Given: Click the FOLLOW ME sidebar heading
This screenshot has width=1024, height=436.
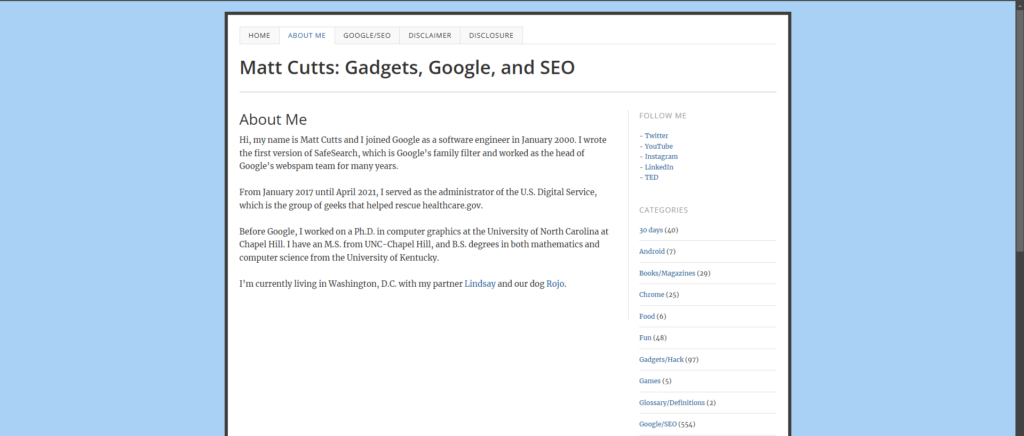Looking at the screenshot, I should point(663,116).
